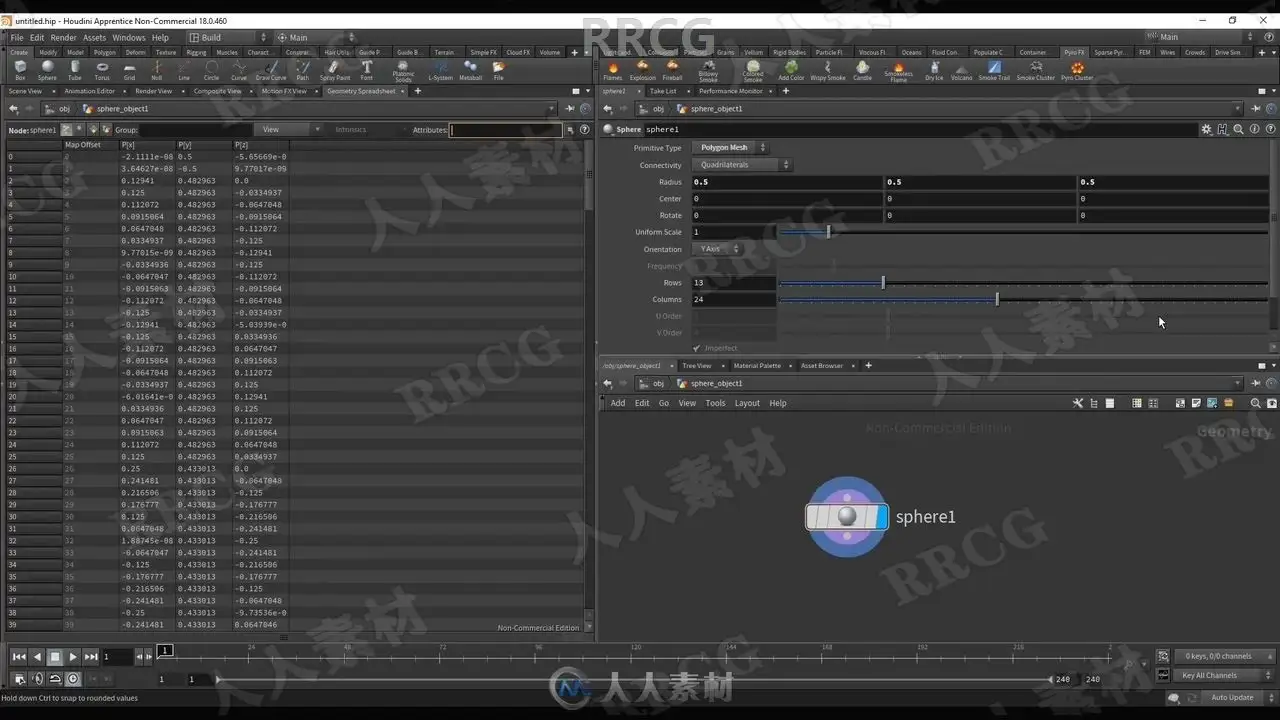Open the Render menu
The width and height of the screenshot is (1280, 720).
coord(63,38)
